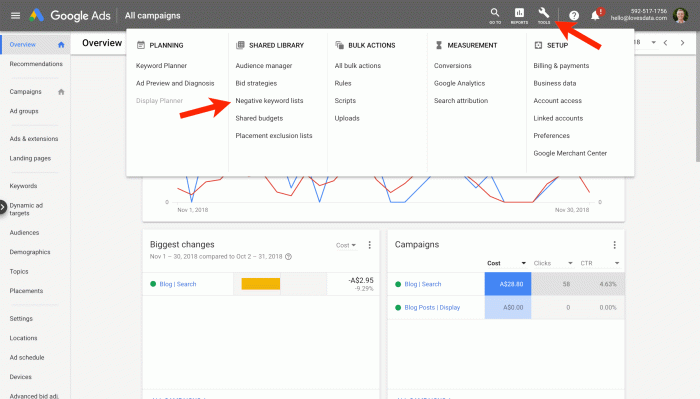Open Blog | Search link in Biggest changes
700x399 pixels.
pyautogui.click(x=178, y=284)
